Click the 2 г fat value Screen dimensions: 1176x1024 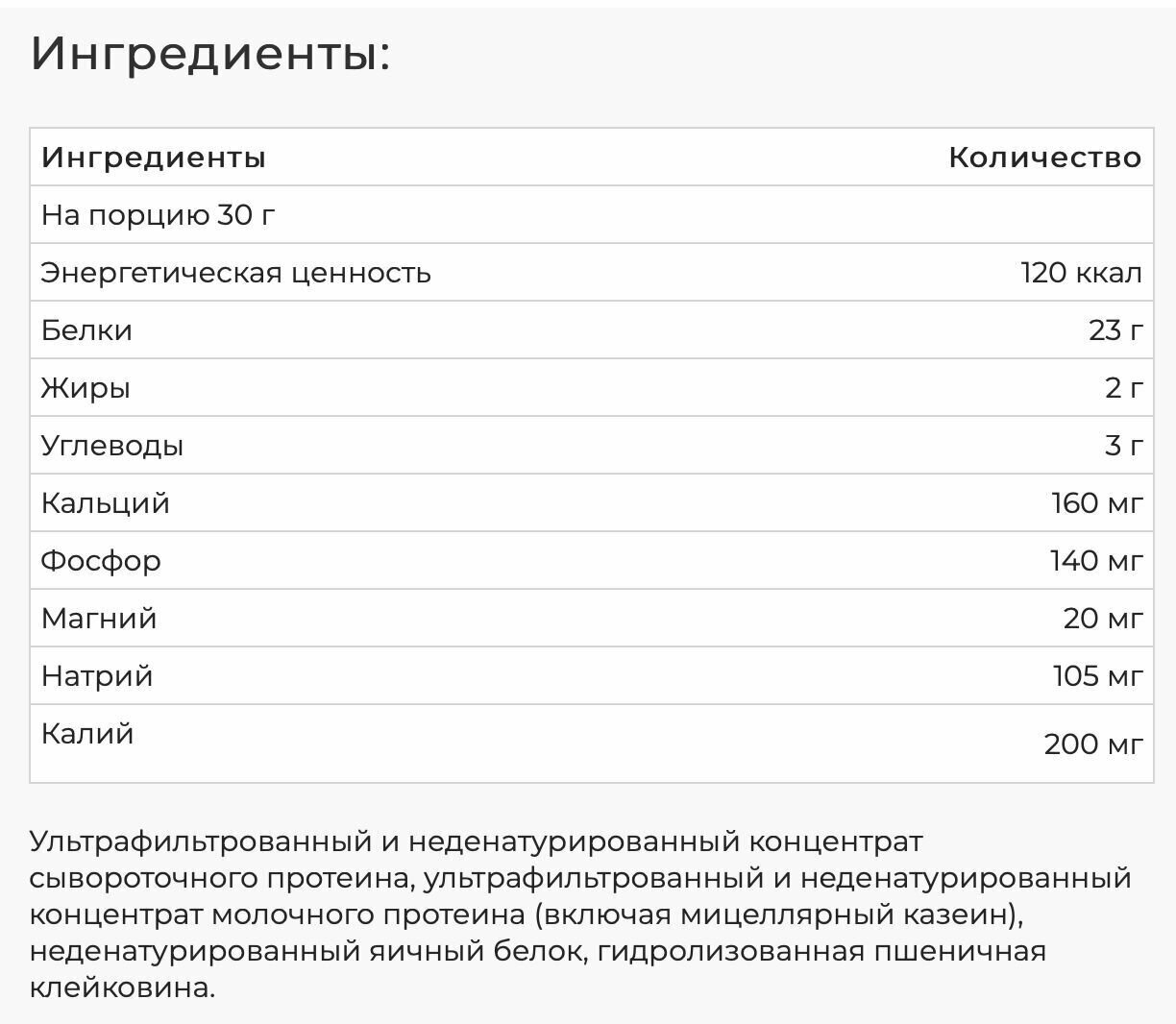[x=1124, y=388]
